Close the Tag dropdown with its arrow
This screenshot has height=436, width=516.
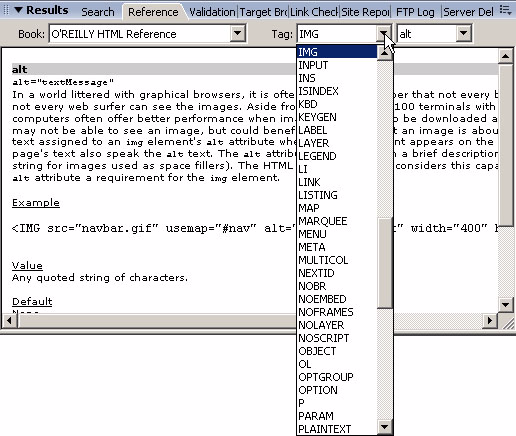click(x=384, y=33)
